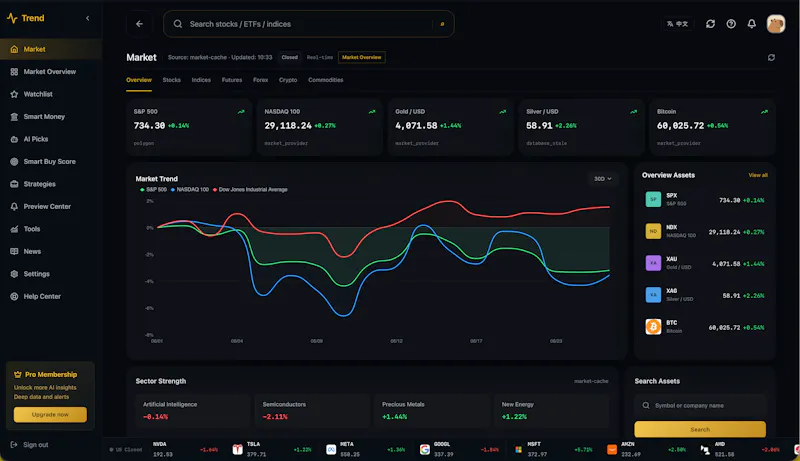Click the Upgrade now button
The width and height of the screenshot is (800, 461).
50,415
